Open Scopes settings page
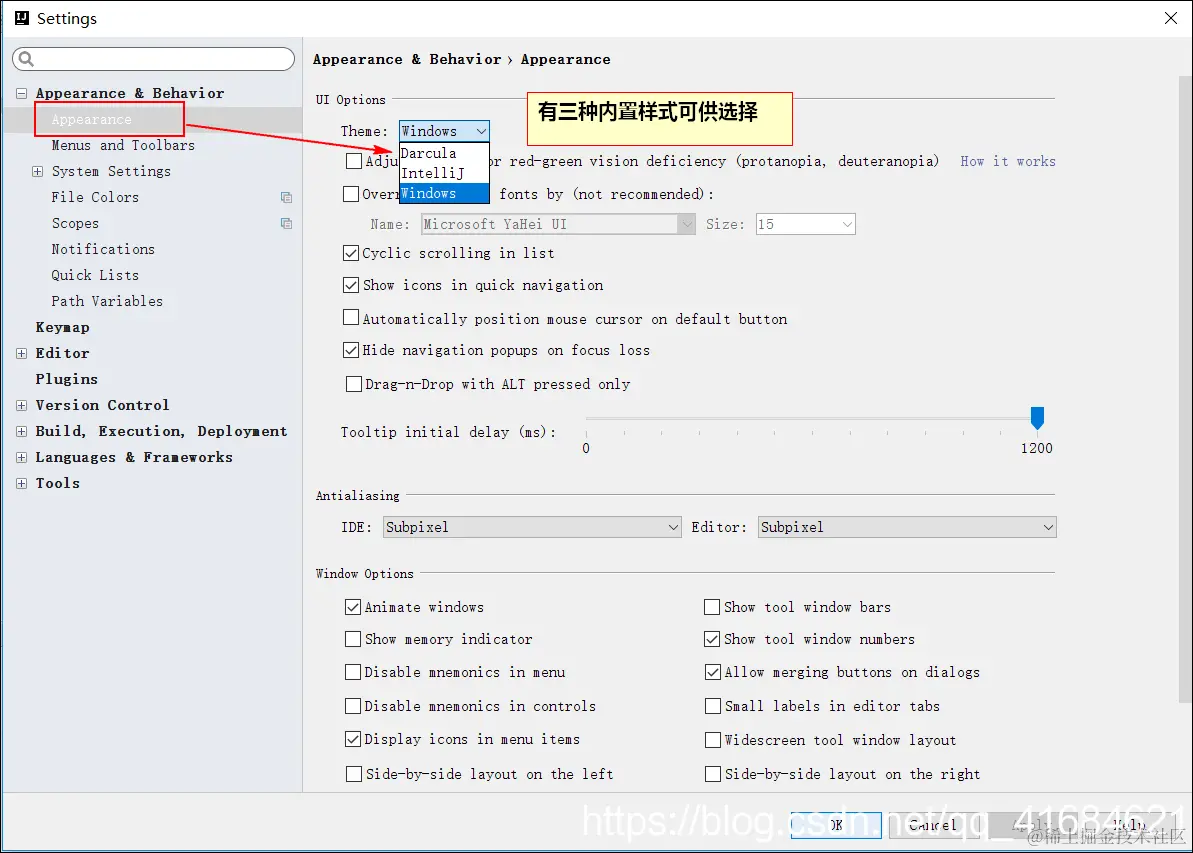The image size is (1193, 853). [x=75, y=223]
